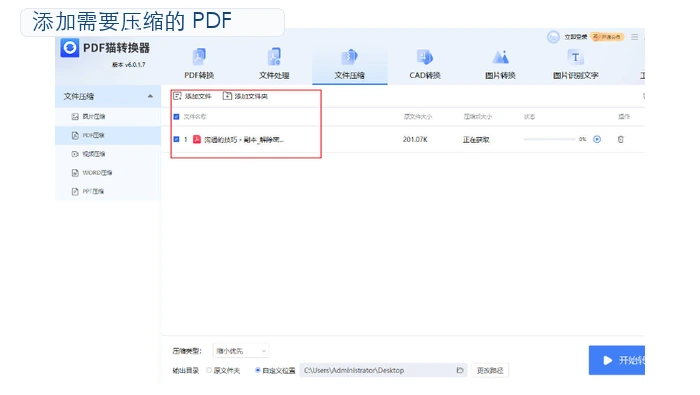
Task: Switch to CAD转换 tab
Action: 425,64
